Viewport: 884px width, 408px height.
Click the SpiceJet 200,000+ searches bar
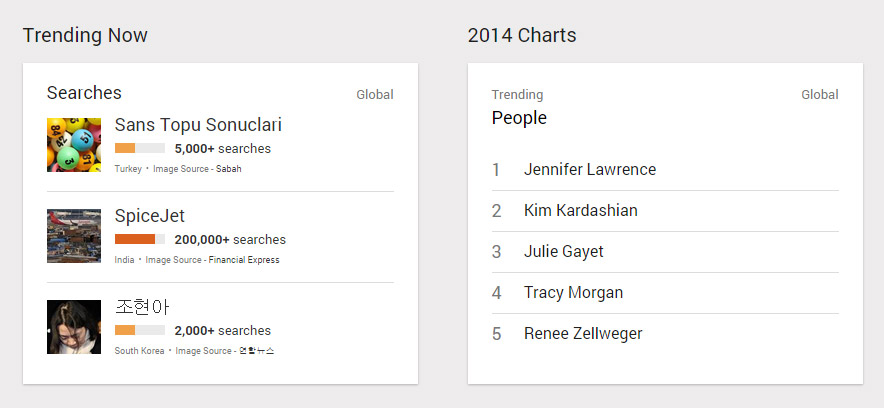tap(140, 240)
